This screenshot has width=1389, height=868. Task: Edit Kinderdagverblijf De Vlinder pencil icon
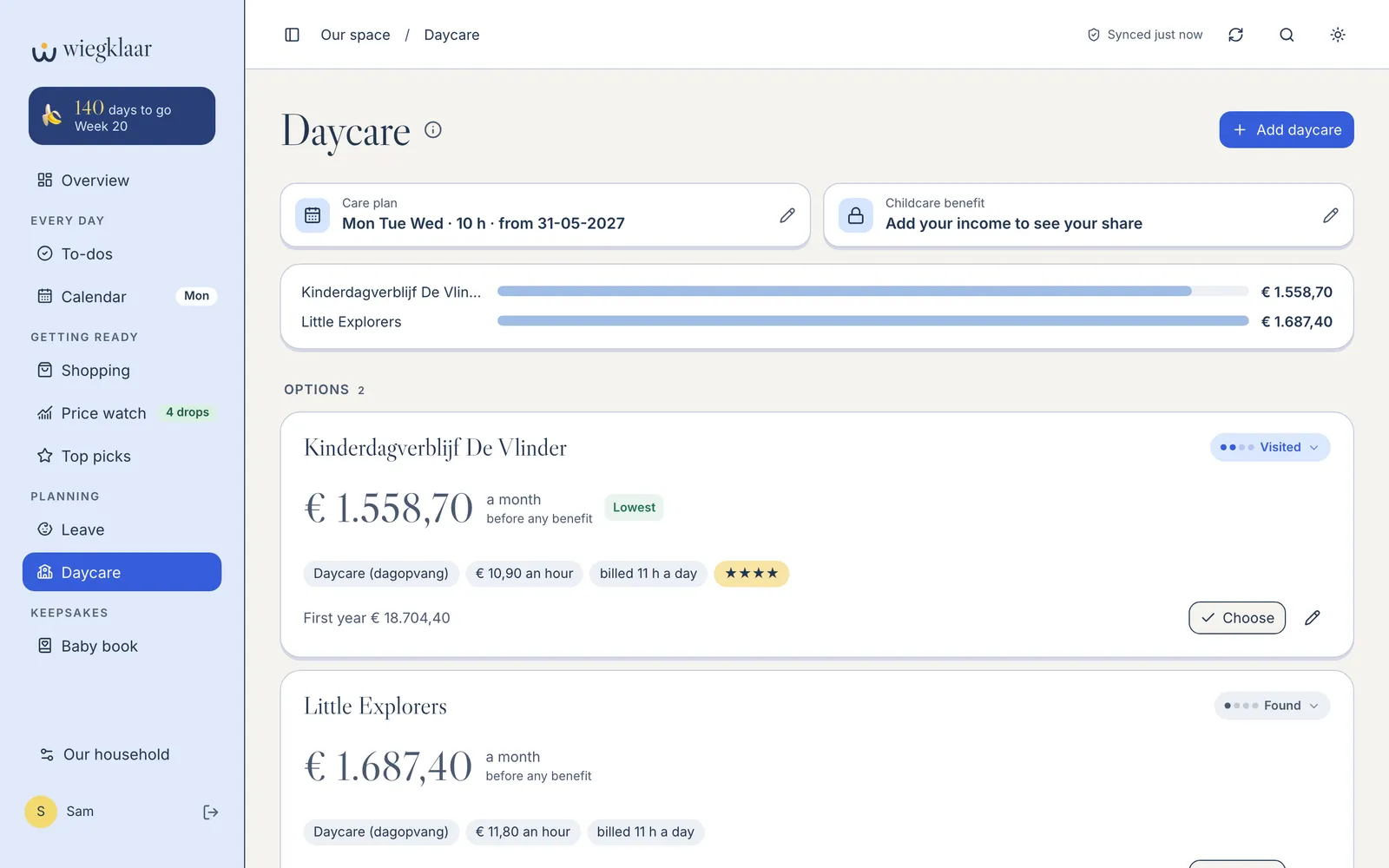click(x=1313, y=618)
